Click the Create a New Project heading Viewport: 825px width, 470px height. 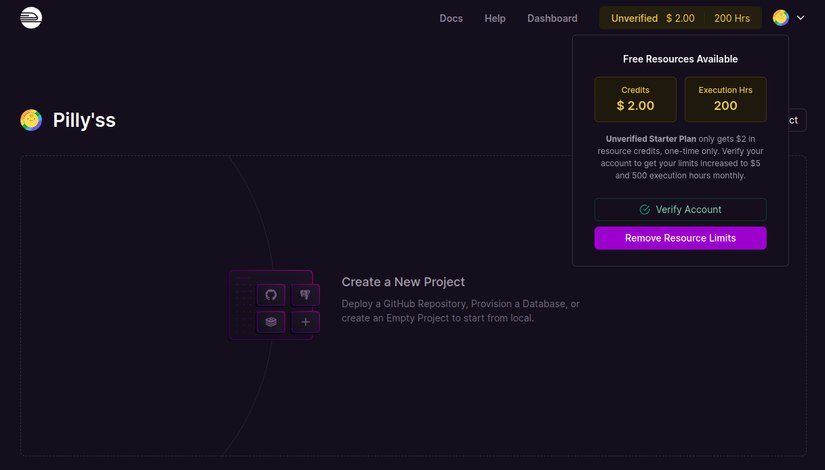tap(403, 282)
